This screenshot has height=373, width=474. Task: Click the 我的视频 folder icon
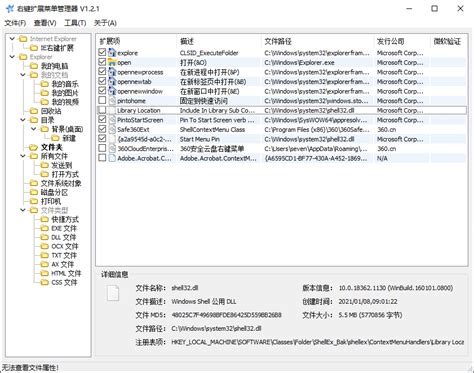[x=45, y=102]
